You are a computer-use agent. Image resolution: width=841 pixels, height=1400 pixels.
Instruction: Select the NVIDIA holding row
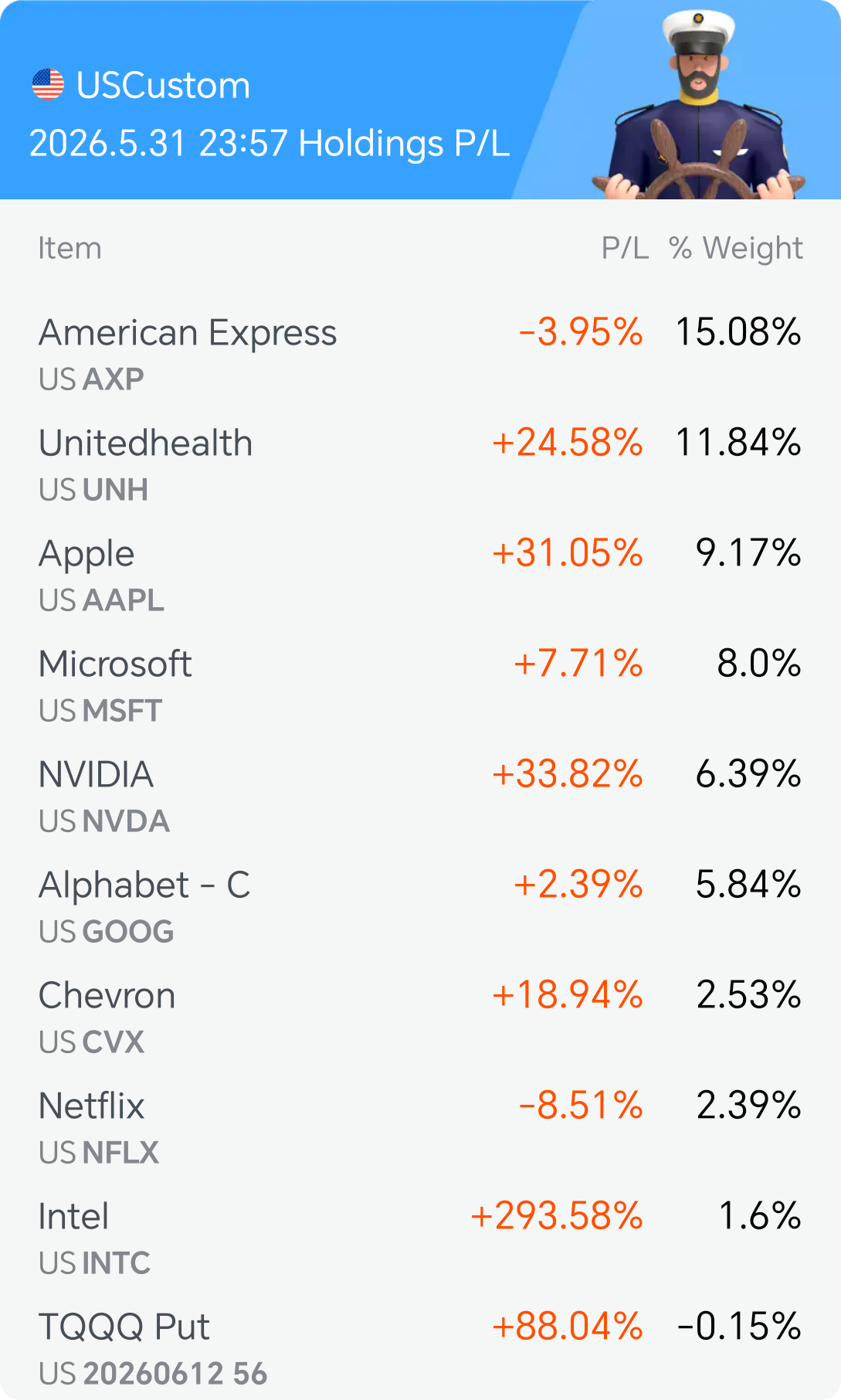pyautogui.click(x=420, y=797)
